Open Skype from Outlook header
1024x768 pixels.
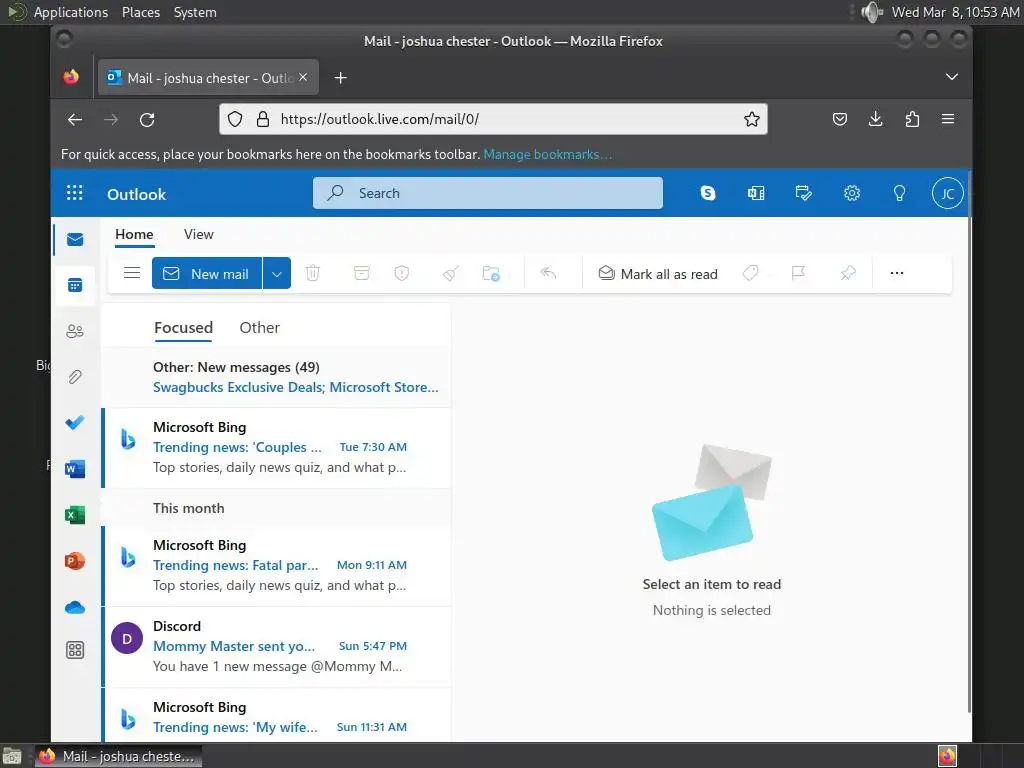708,193
